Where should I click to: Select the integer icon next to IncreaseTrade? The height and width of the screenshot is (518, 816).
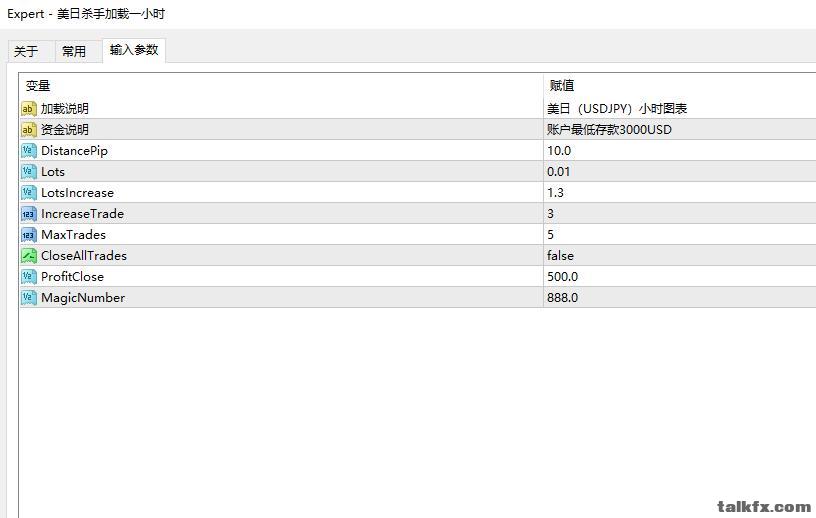point(29,213)
